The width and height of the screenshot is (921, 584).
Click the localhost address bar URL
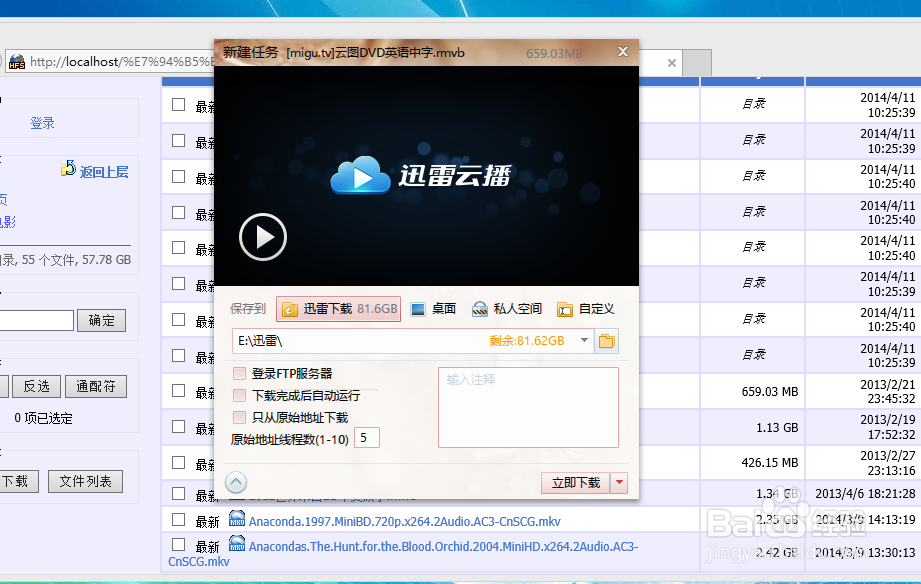122,62
